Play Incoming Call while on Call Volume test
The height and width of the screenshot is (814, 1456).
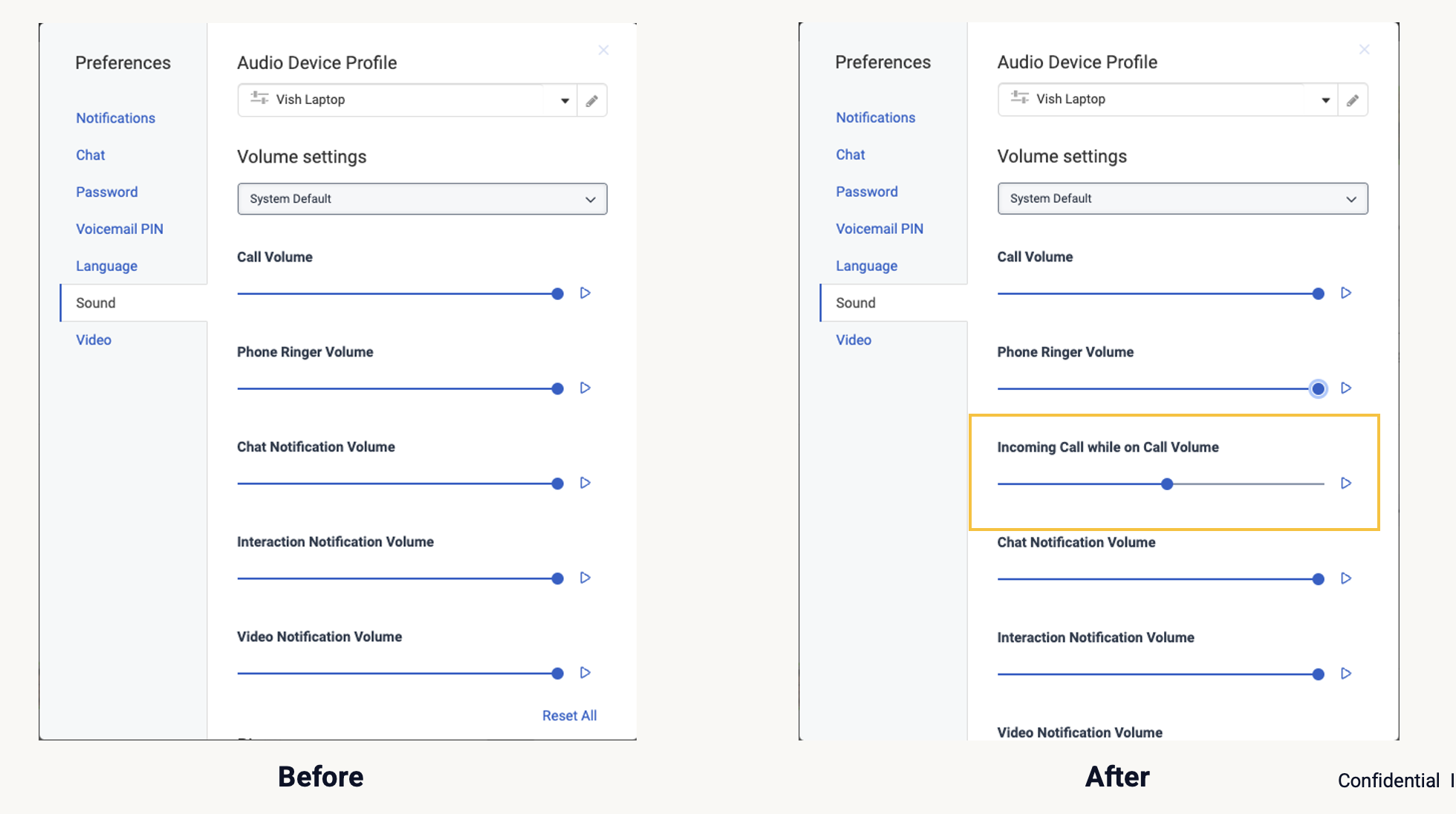click(1346, 483)
